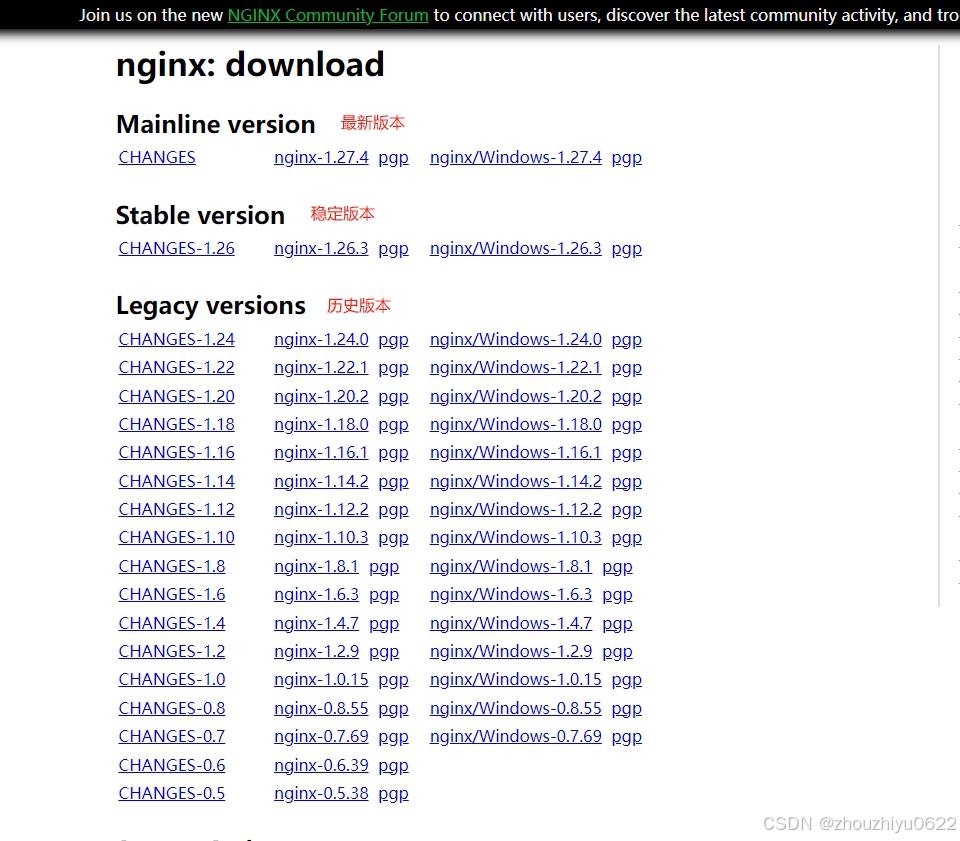960x841 pixels.
Task: Download nginx-1.8.1
Action: pyautogui.click(x=317, y=566)
